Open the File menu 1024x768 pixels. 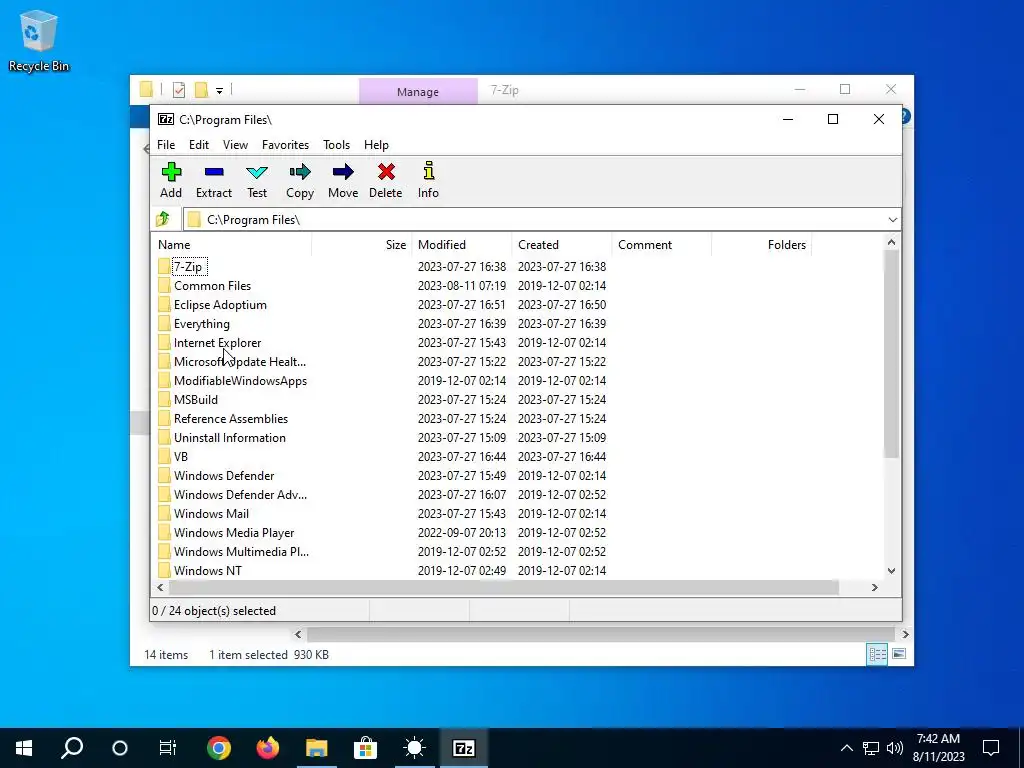(x=166, y=145)
